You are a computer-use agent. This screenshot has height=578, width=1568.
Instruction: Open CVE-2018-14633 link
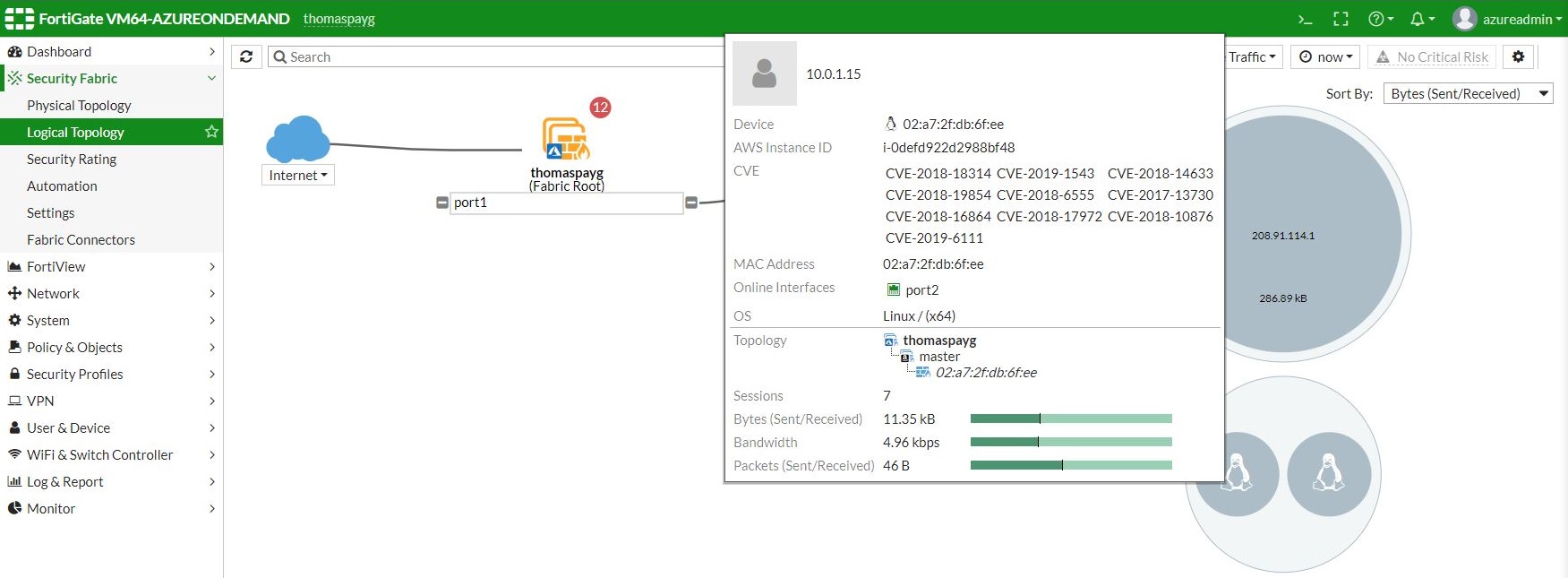(x=1160, y=173)
